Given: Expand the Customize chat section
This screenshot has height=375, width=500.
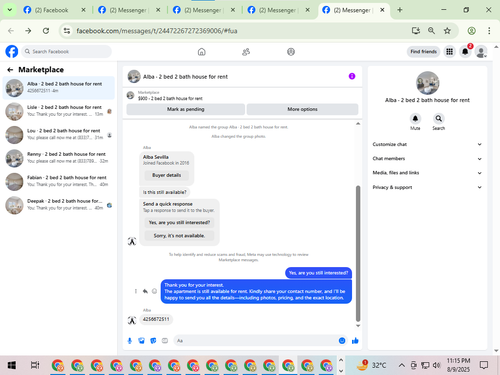Looking at the screenshot, I should coord(427,144).
